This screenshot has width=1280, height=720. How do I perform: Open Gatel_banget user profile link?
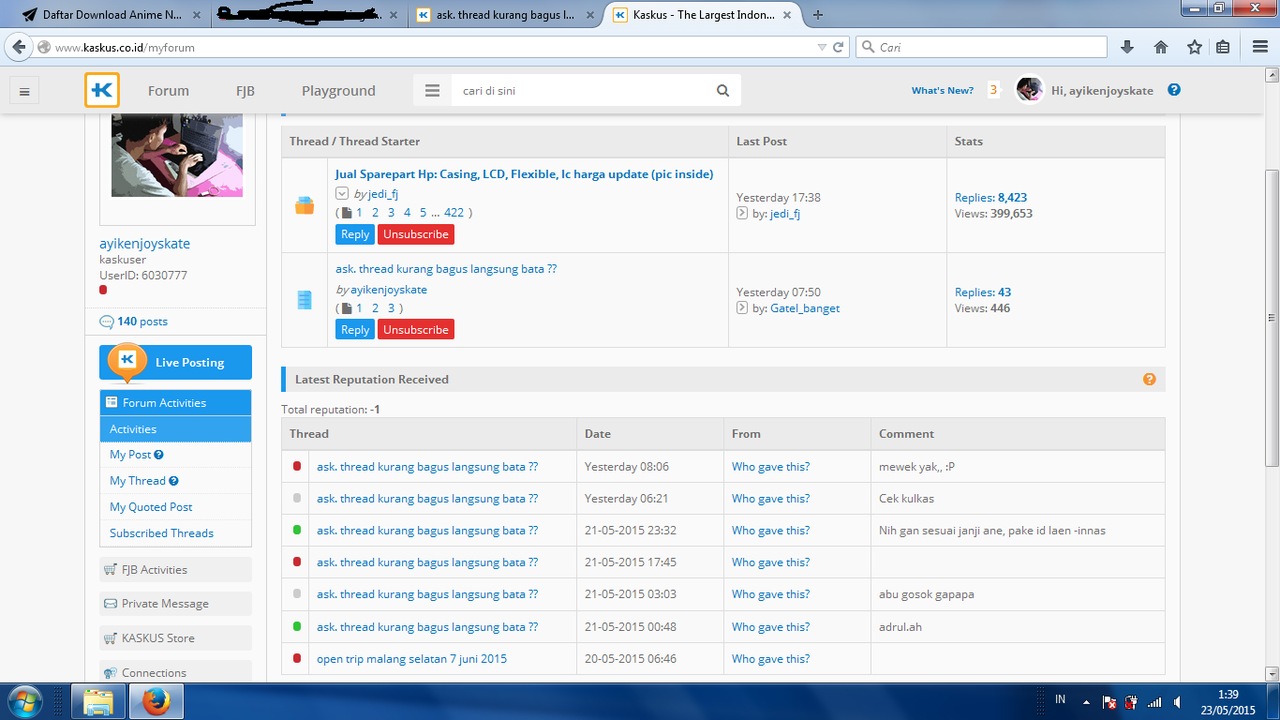tap(805, 308)
